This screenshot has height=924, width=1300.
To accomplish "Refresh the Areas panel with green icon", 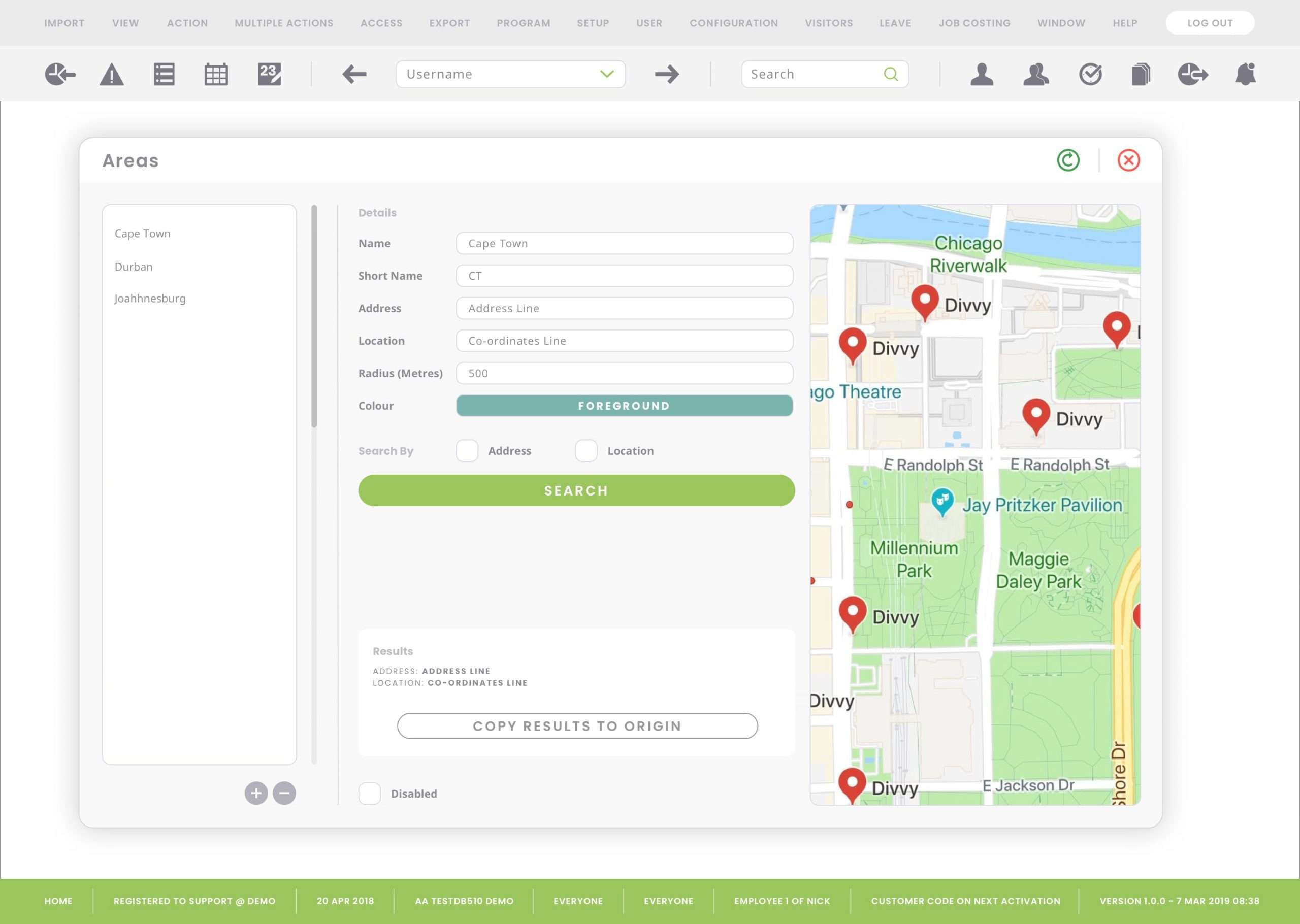I will click(1068, 160).
